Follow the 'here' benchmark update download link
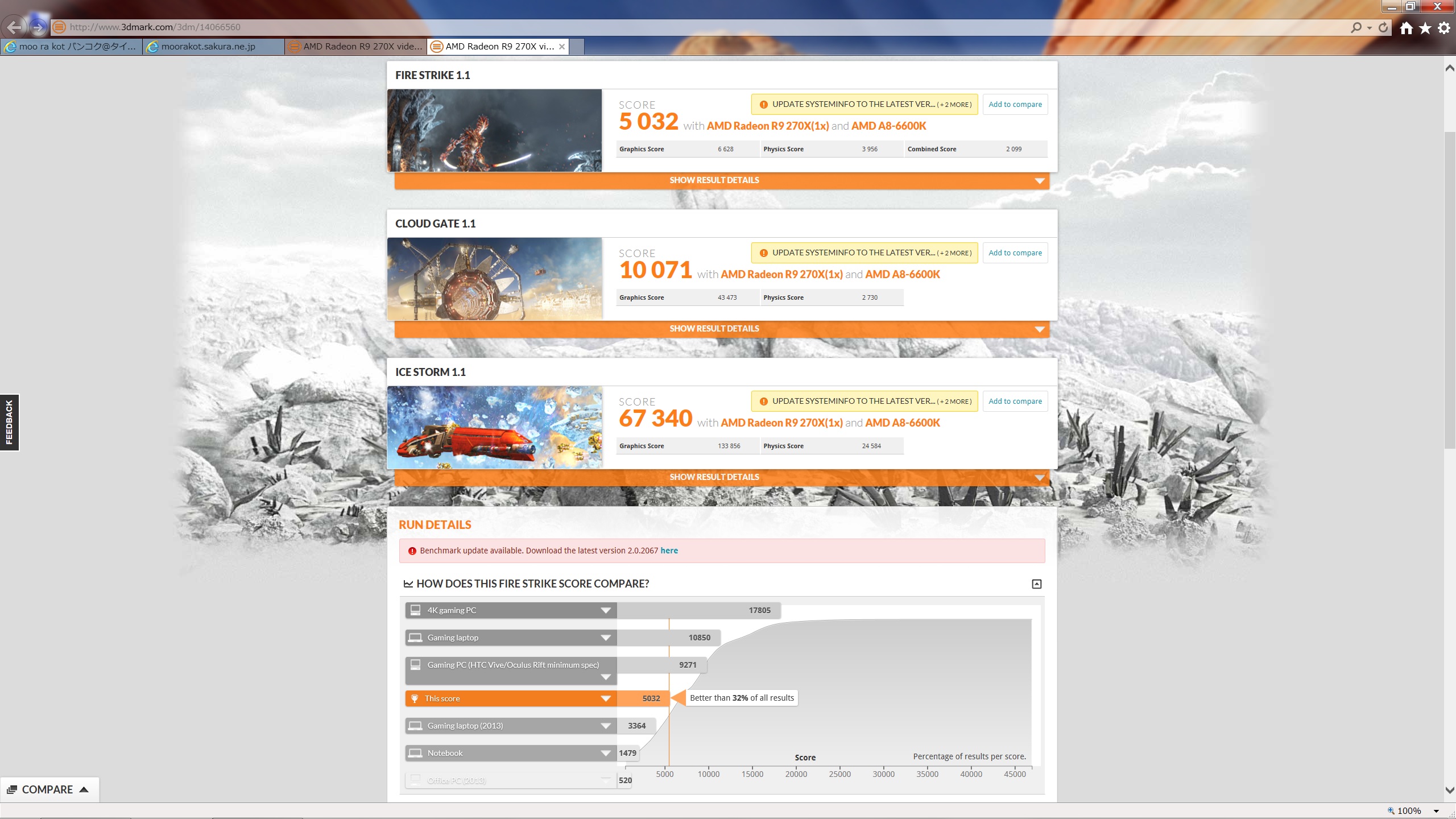The height and width of the screenshot is (819, 1456). [x=669, y=551]
